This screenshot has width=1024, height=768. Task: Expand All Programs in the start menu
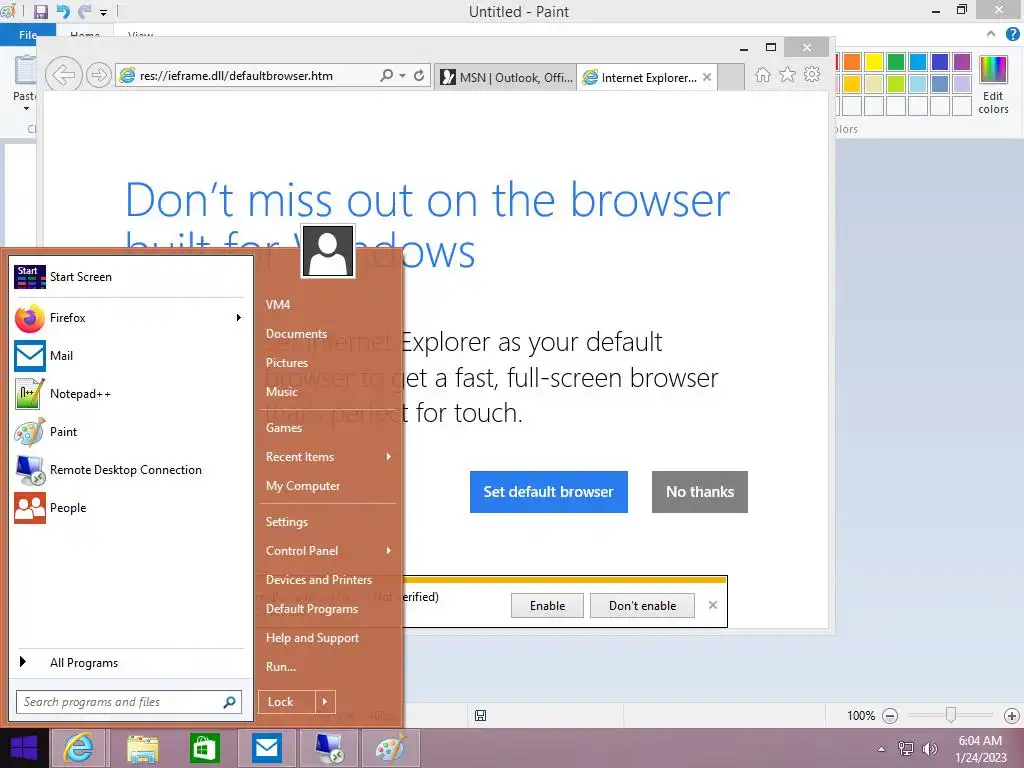pyautogui.click(x=129, y=662)
